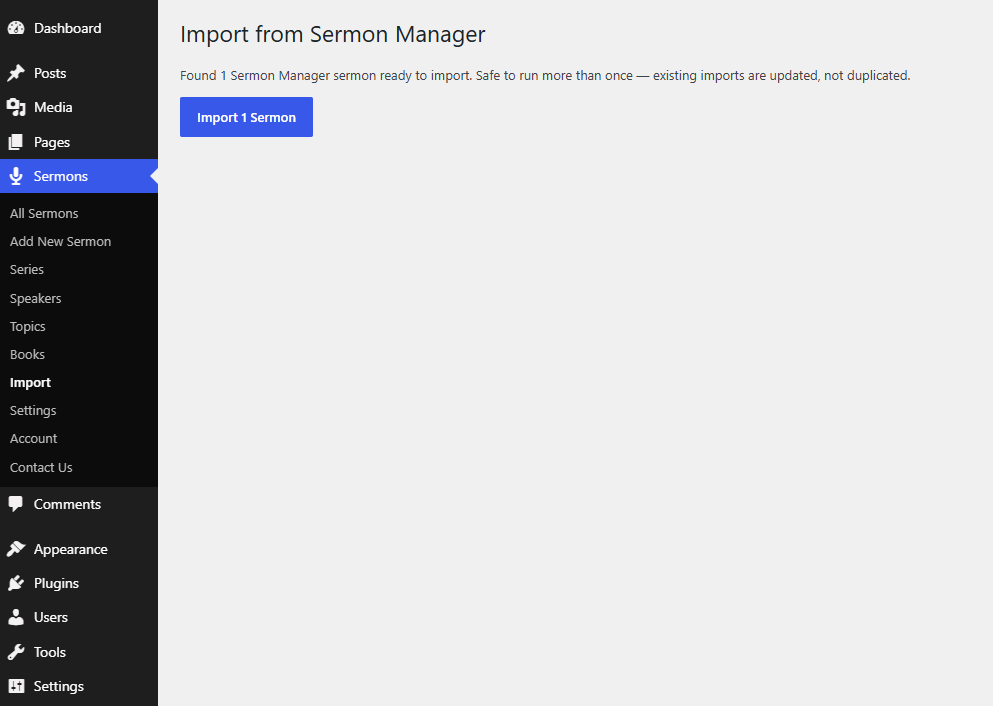Click the Pages icon in sidebar
Viewport: 993px width, 706px height.
point(16,142)
